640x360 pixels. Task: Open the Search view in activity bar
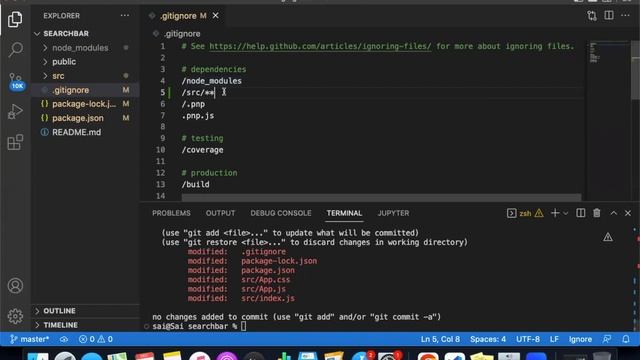pos(15,50)
